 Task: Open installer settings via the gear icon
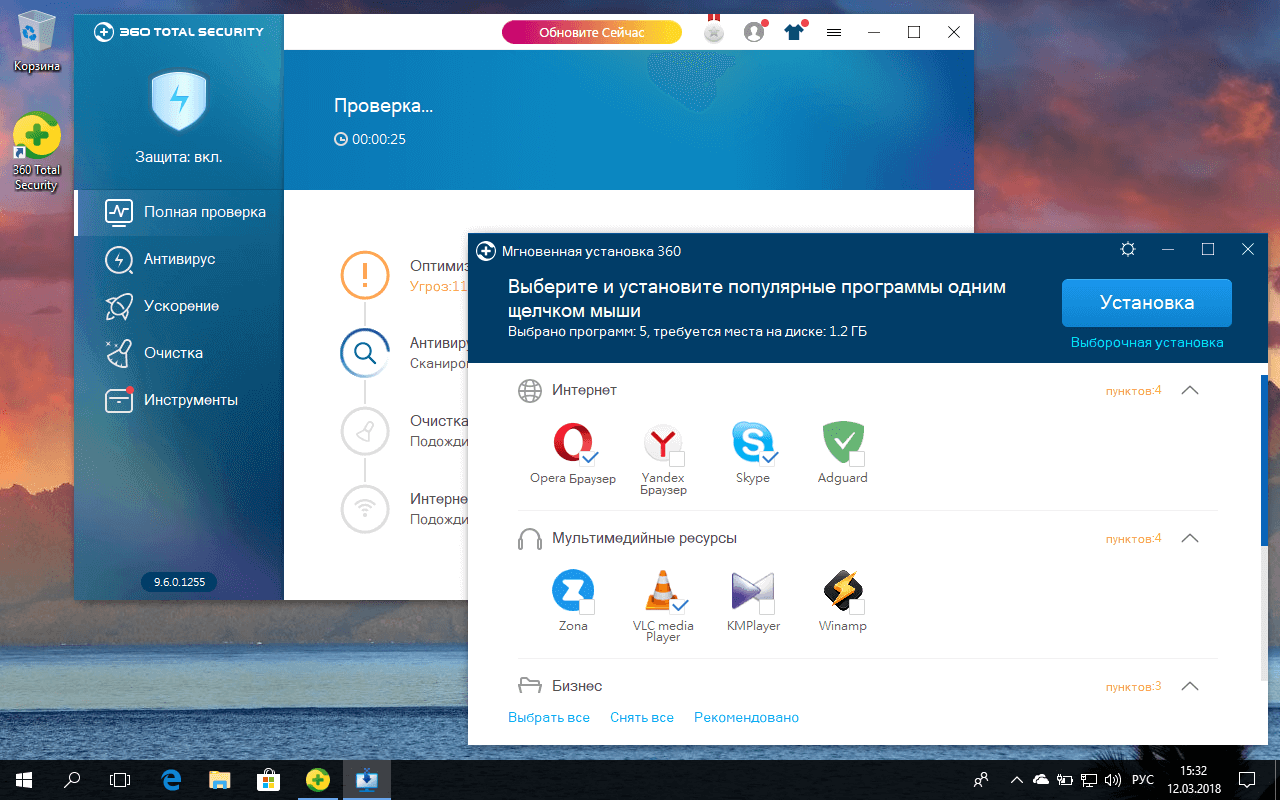[1128, 249]
